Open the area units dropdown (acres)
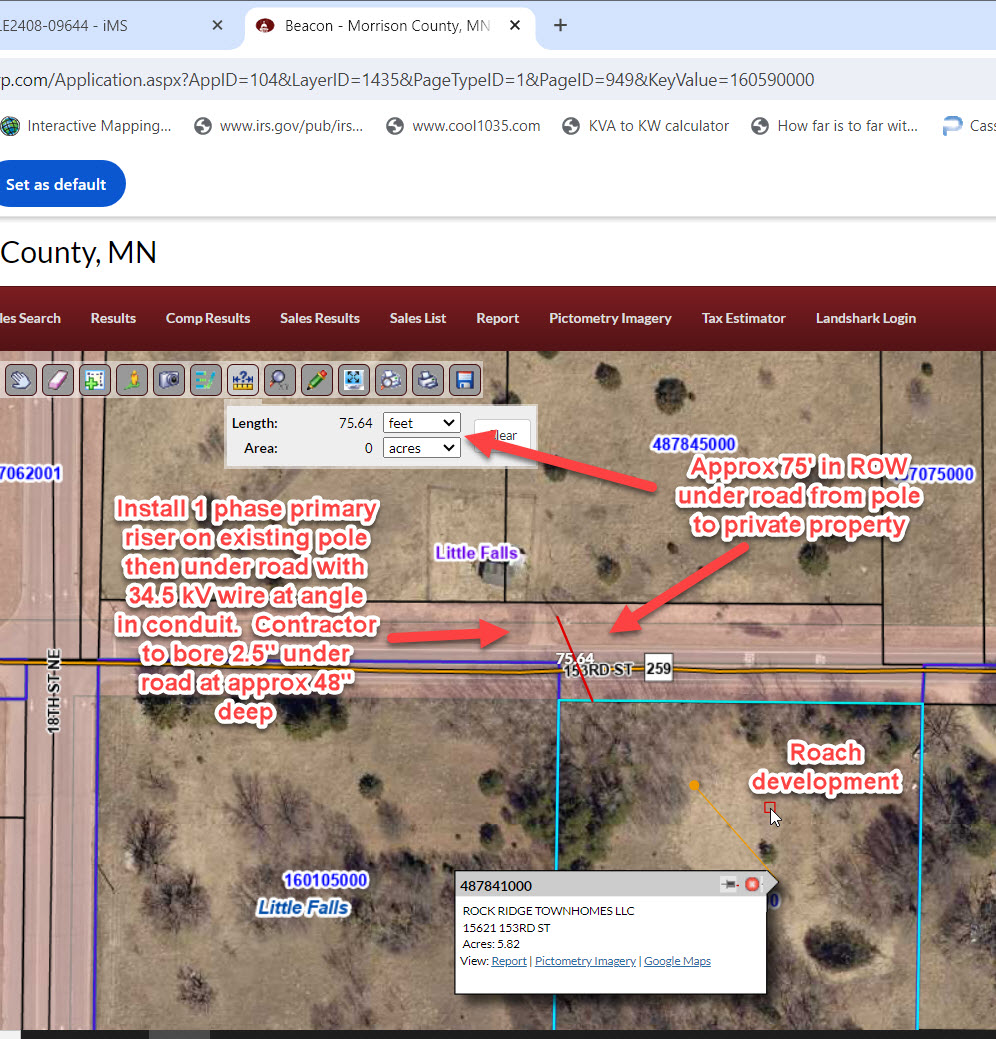This screenshot has height=1039, width=996. (x=421, y=448)
